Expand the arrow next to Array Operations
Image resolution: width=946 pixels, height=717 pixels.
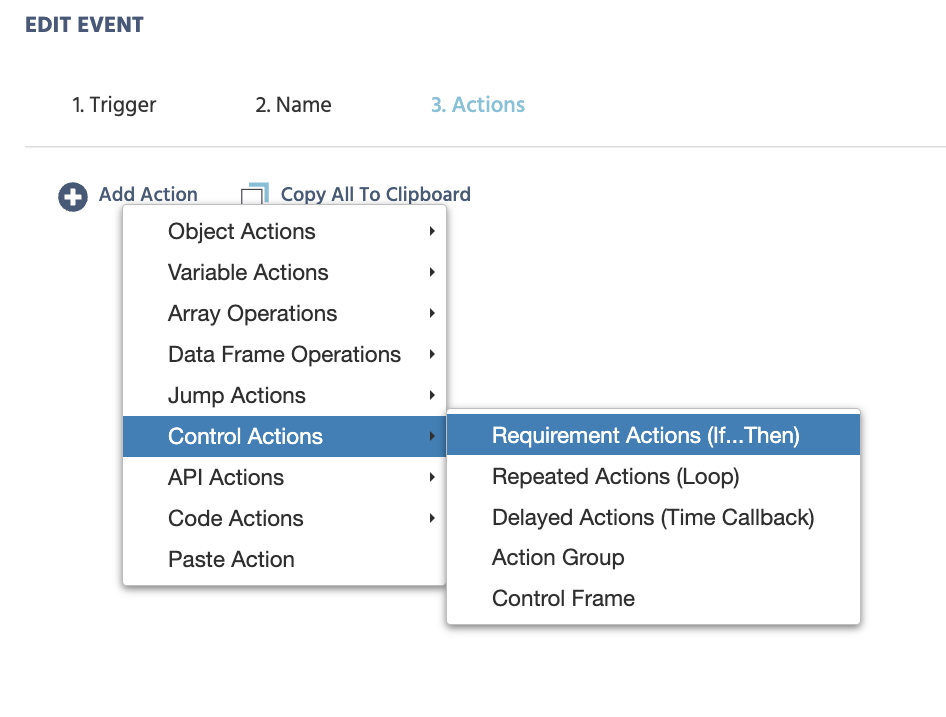coord(432,313)
